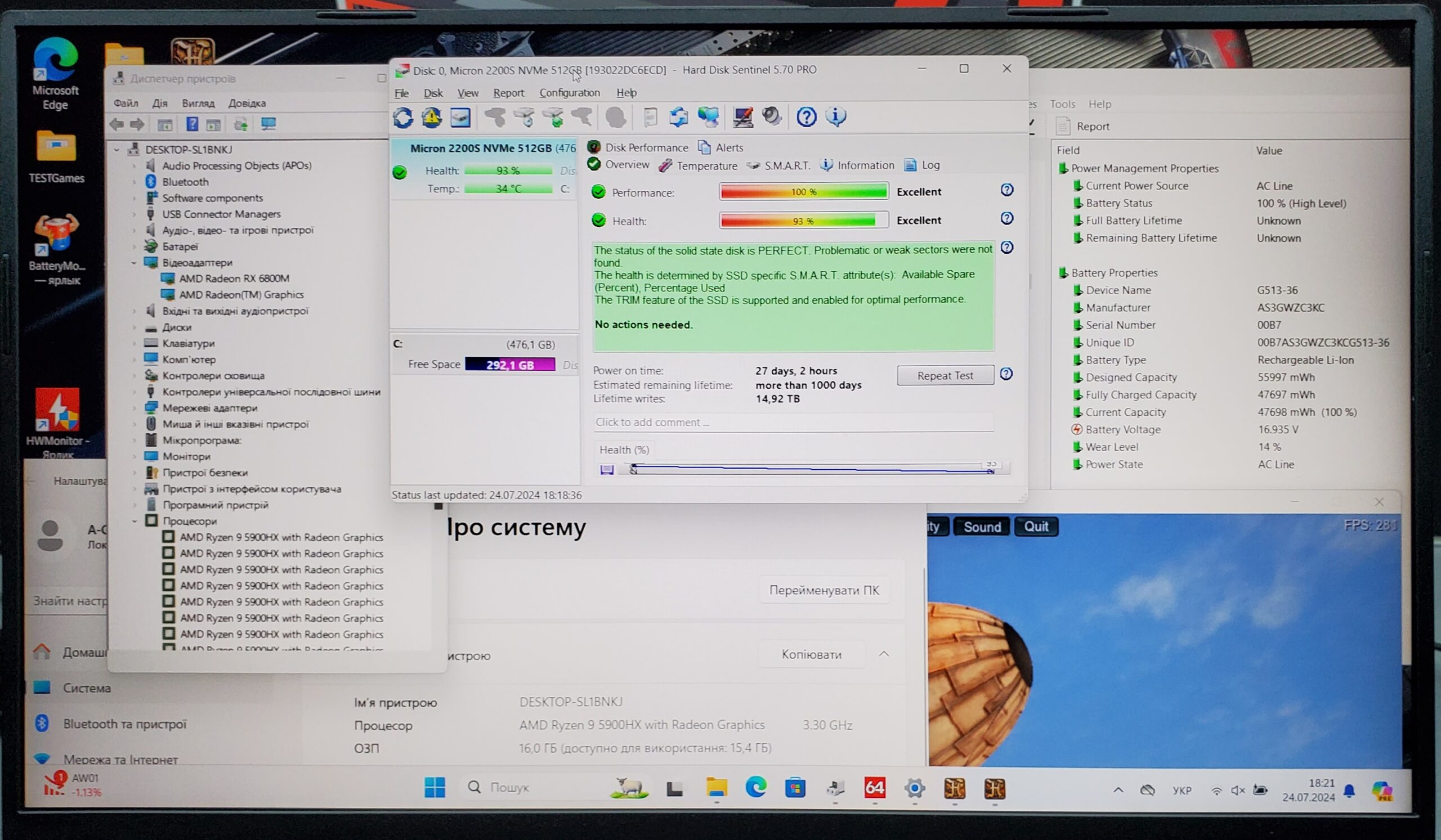Click the back arrow in Device Manager toolbar
This screenshot has width=1441, height=840.
pyautogui.click(x=117, y=124)
